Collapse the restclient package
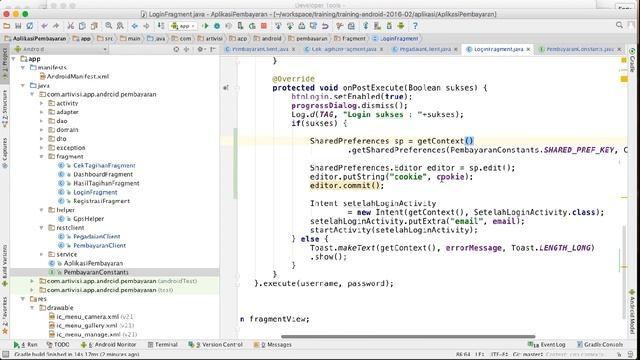 (42, 228)
